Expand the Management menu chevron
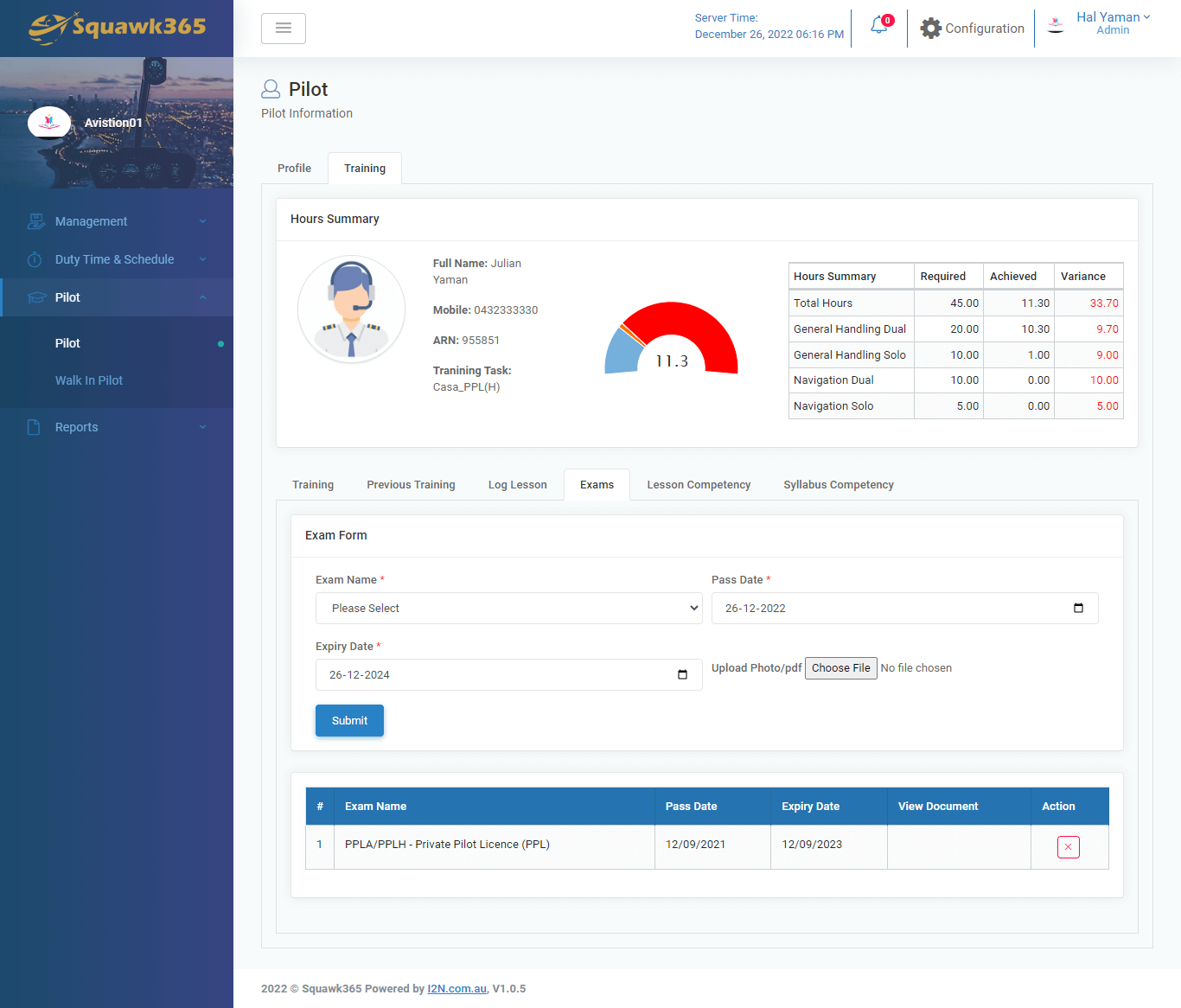Viewport: 1181px width, 1008px height. tap(202, 221)
